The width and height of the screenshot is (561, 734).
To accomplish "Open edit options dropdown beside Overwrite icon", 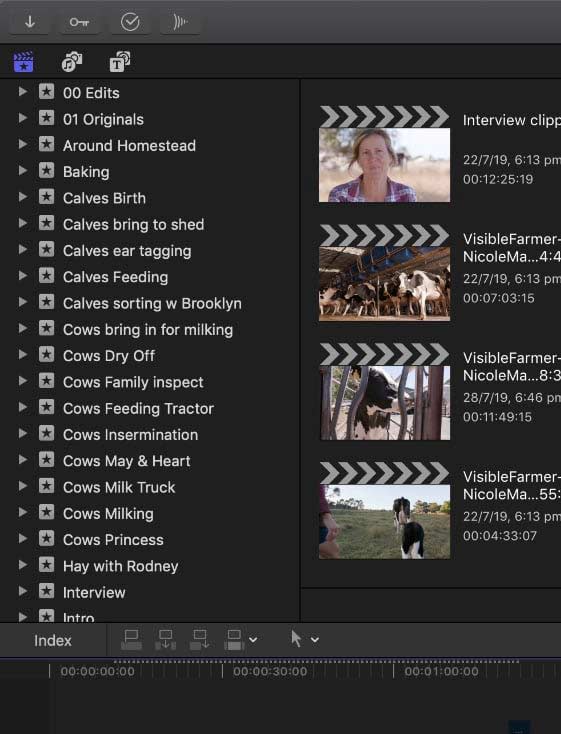I will pos(253,639).
